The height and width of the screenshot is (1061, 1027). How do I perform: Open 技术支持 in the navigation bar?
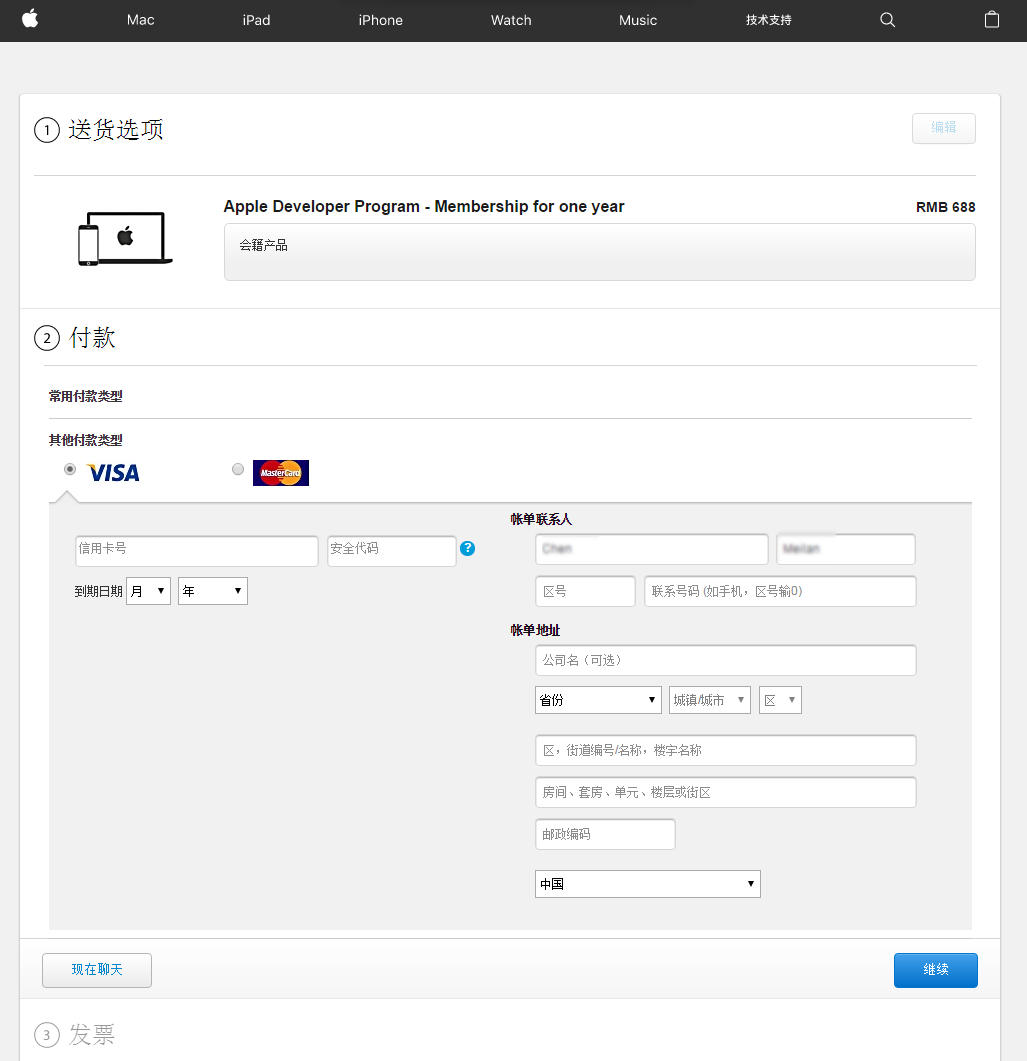click(769, 20)
